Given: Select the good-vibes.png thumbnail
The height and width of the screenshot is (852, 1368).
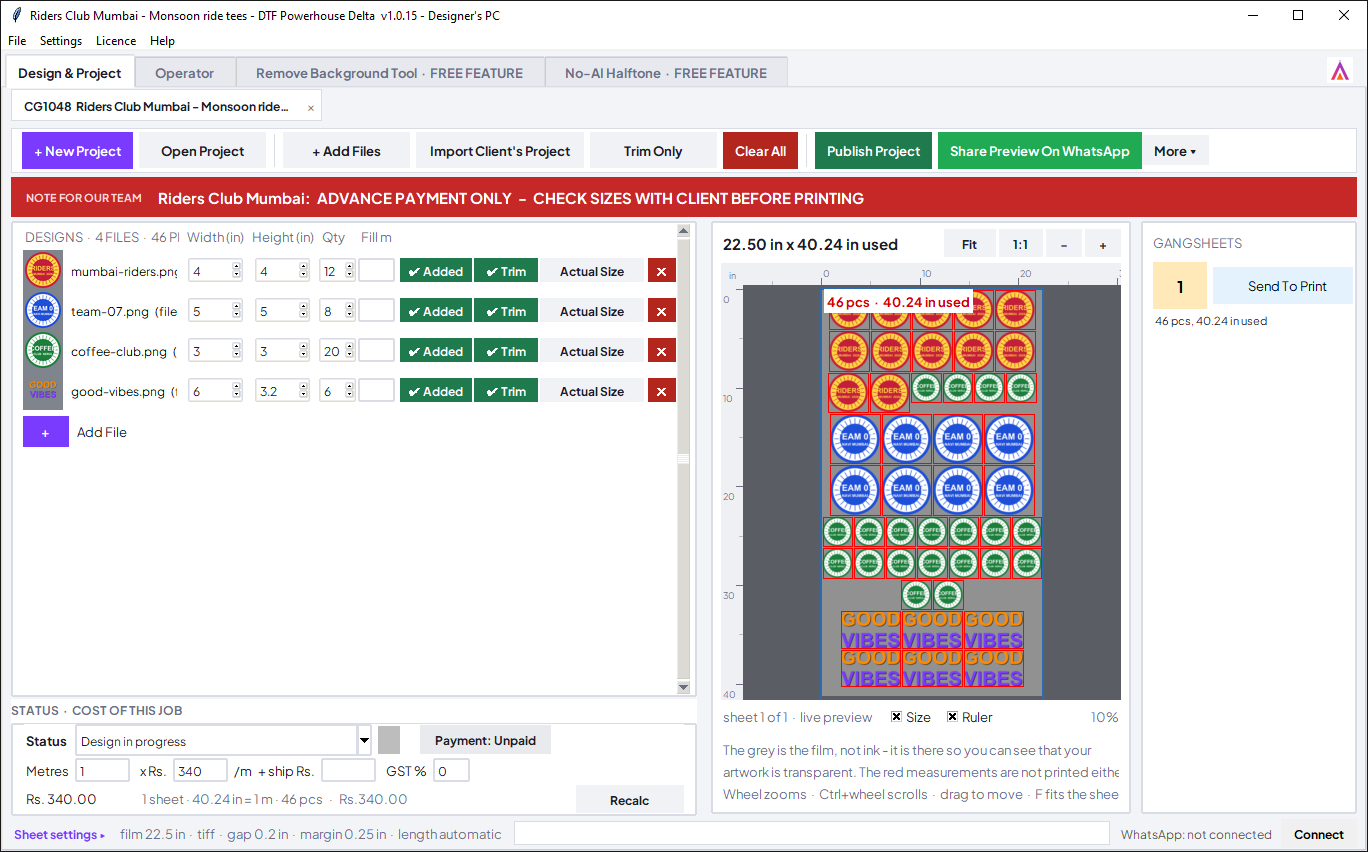Looking at the screenshot, I should tap(43, 391).
